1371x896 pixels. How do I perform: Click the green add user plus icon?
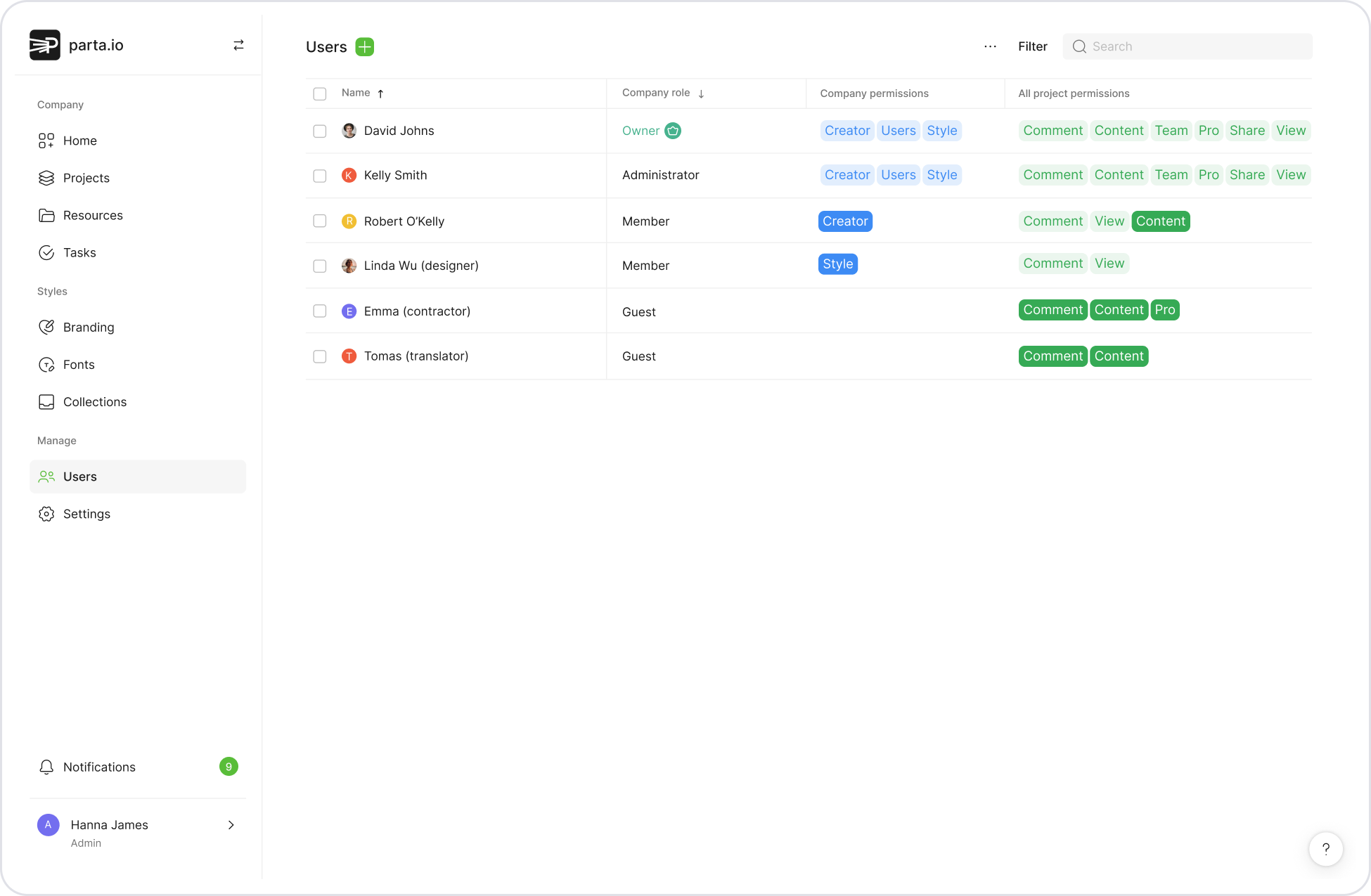[x=364, y=47]
